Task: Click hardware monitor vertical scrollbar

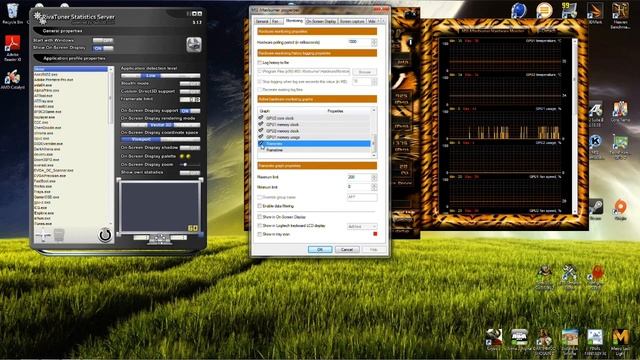Action: click(574, 127)
